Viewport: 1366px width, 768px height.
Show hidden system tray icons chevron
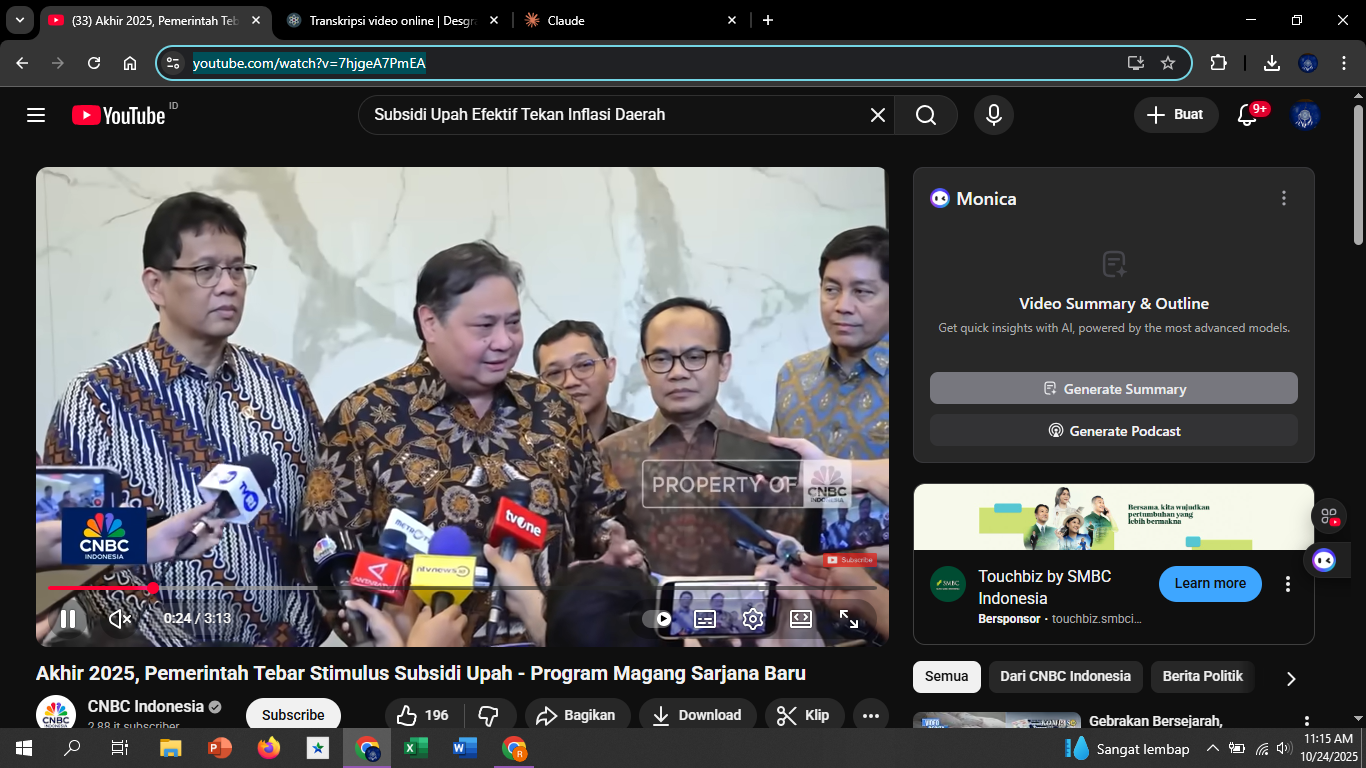click(1212, 748)
